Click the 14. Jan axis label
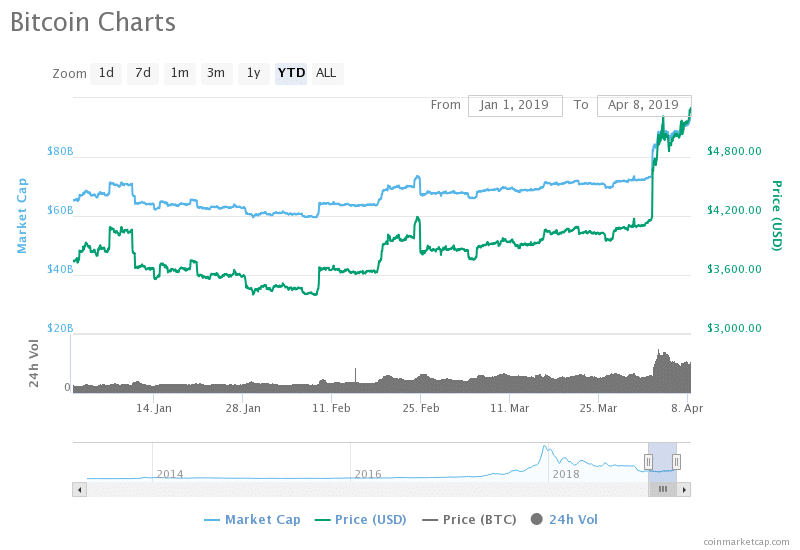 [154, 408]
